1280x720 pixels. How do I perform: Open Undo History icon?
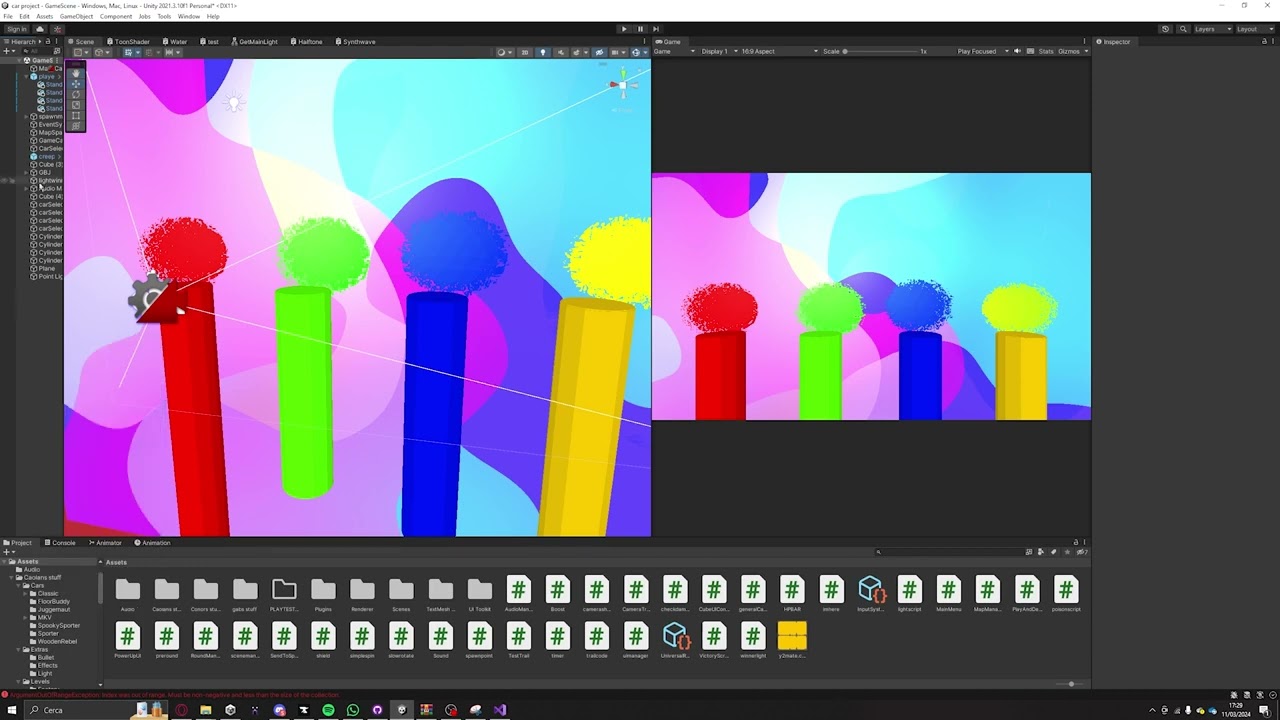1165,29
